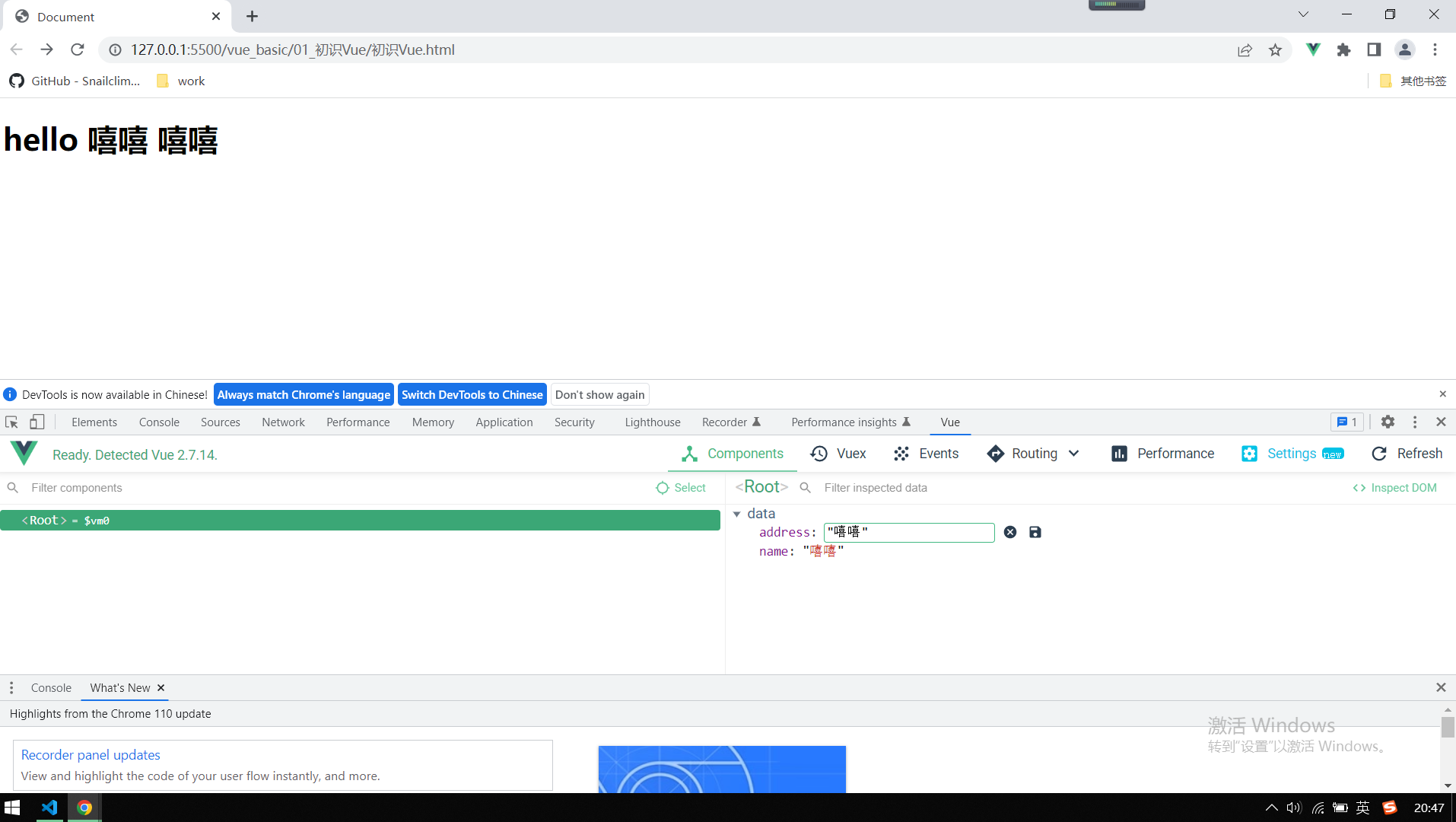Cancel editing the address value

point(1010,532)
